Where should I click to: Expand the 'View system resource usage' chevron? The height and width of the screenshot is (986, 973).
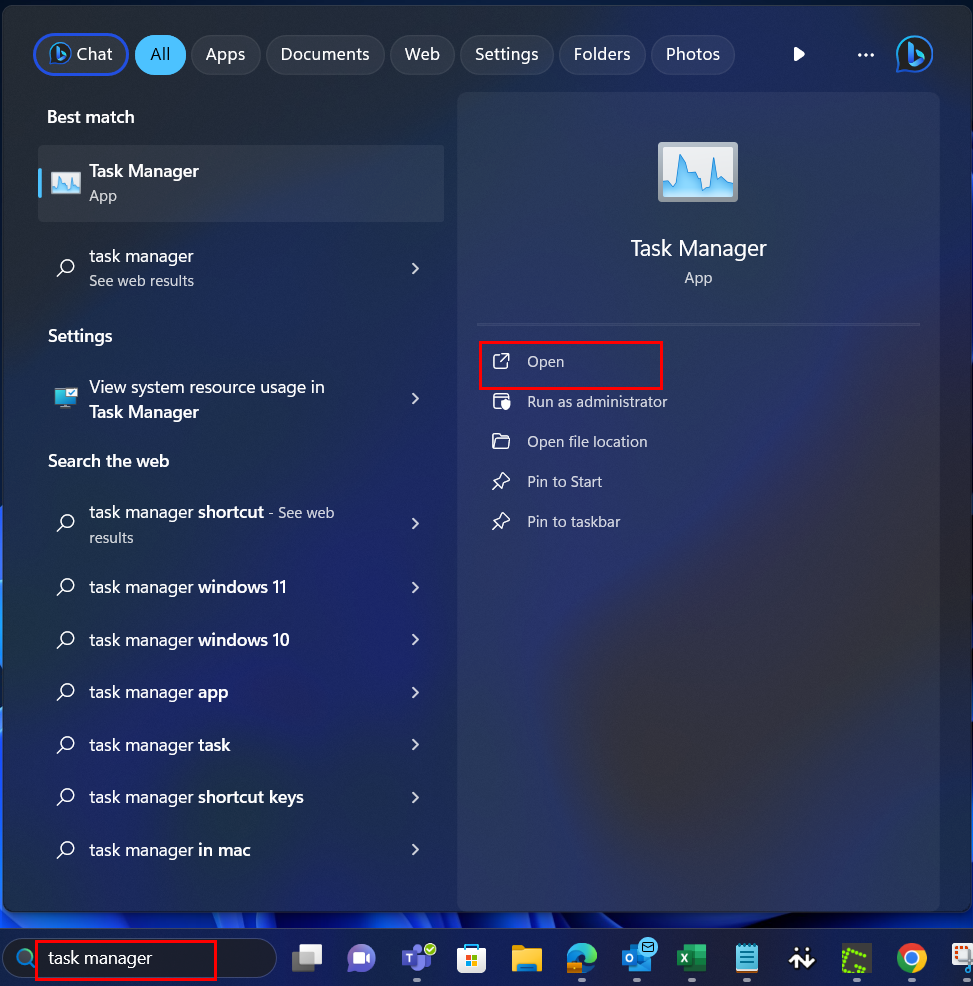point(415,399)
